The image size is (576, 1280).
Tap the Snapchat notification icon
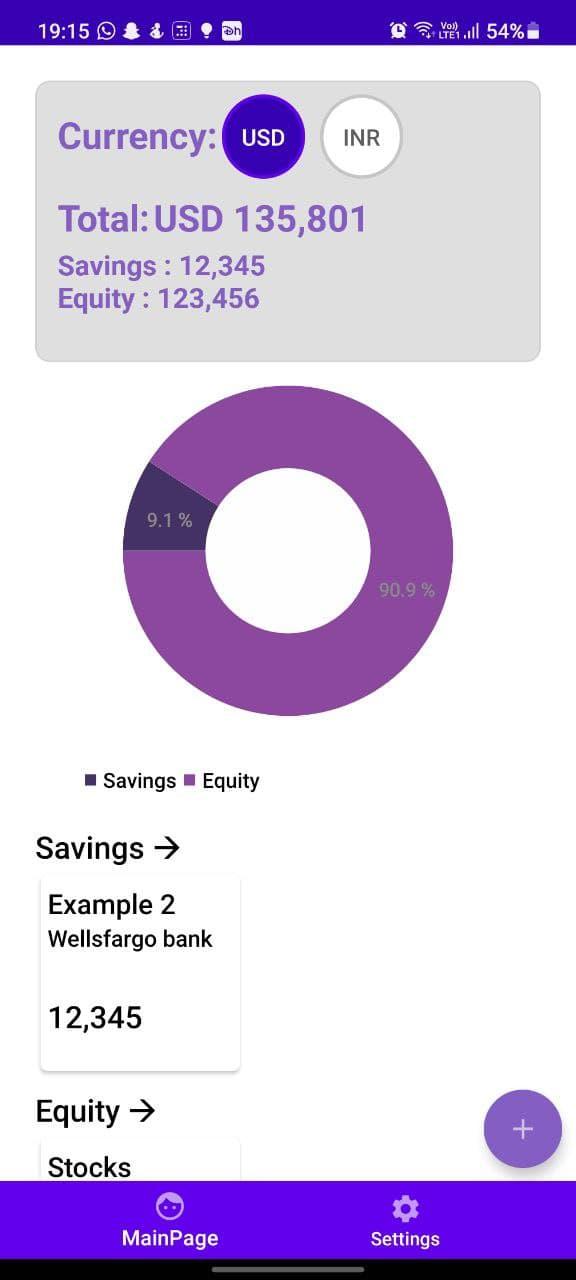pos(132,31)
